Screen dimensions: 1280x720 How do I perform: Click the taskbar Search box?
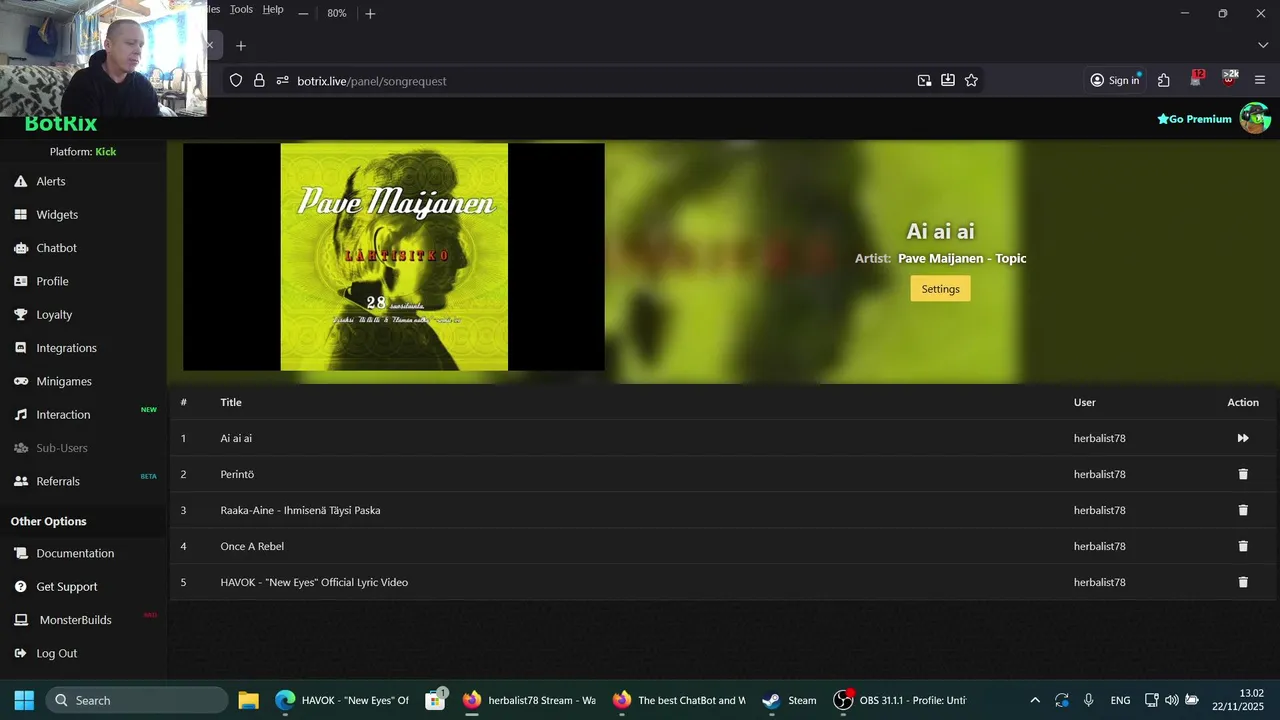[137, 700]
